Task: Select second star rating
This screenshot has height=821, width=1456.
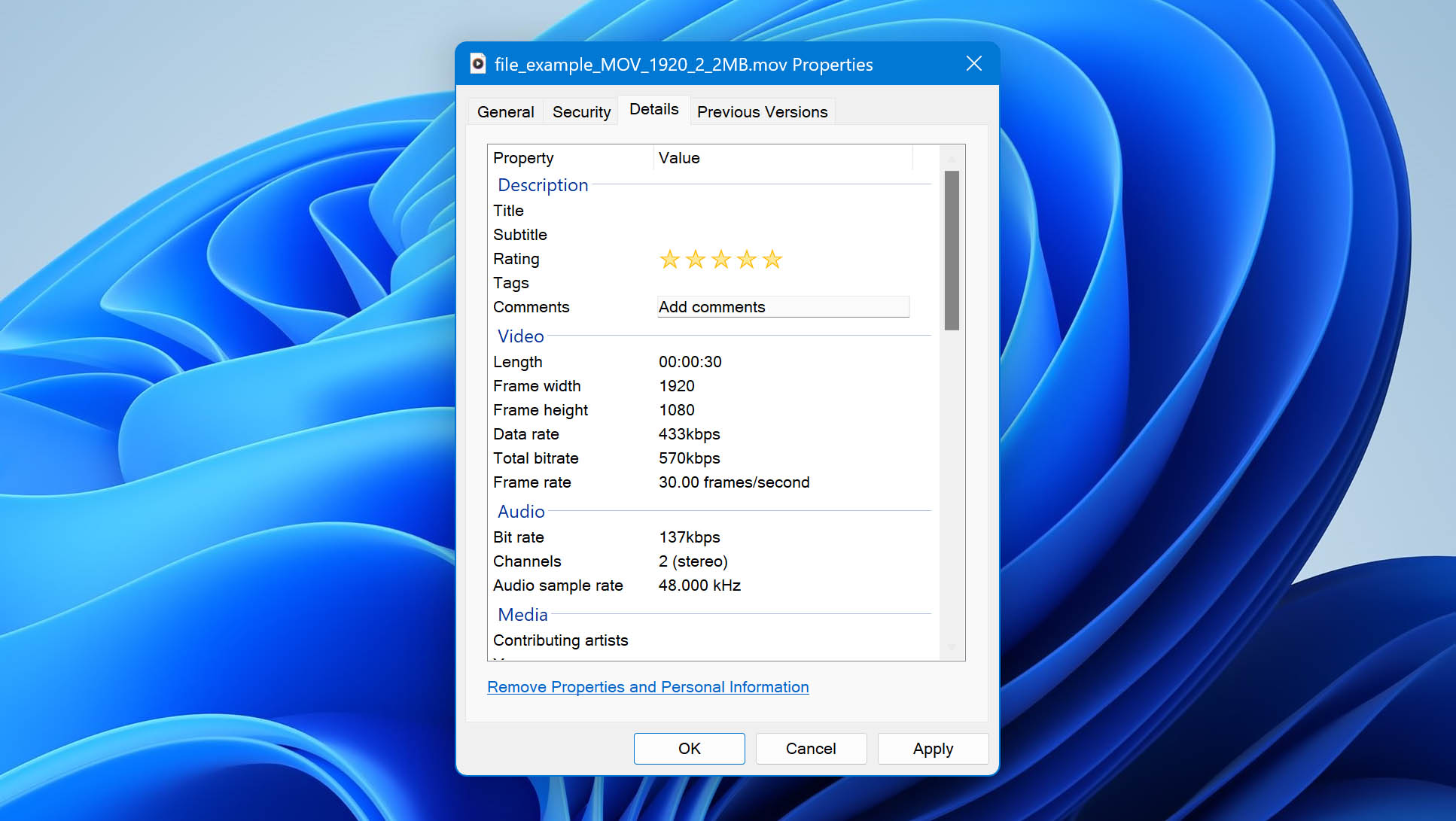Action: [x=694, y=260]
